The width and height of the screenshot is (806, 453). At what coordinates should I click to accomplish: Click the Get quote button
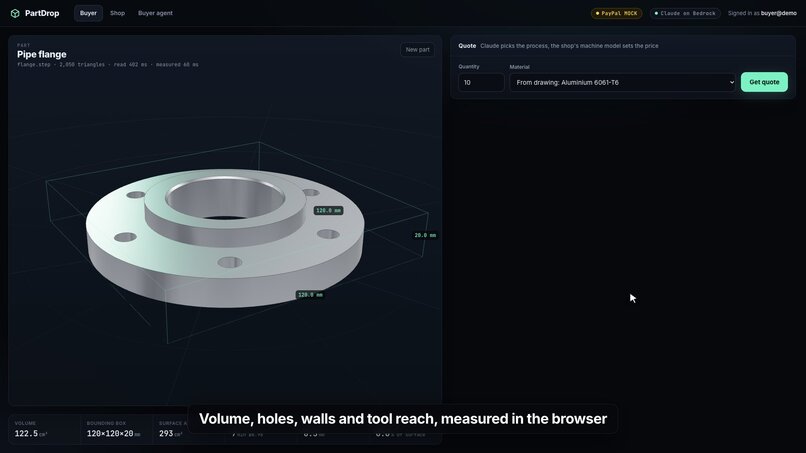764,82
